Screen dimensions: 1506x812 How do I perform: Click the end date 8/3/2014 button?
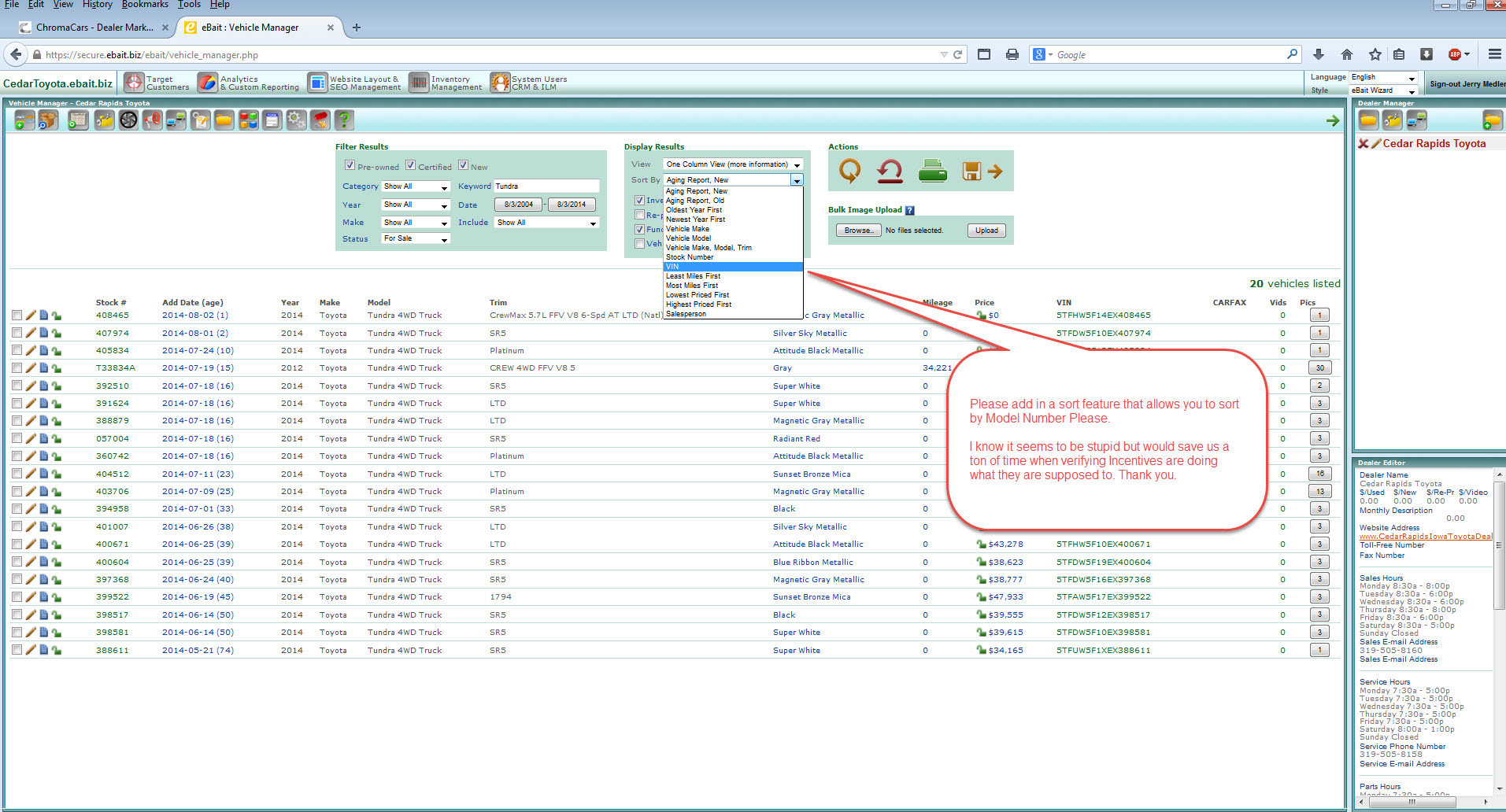pyautogui.click(x=572, y=205)
